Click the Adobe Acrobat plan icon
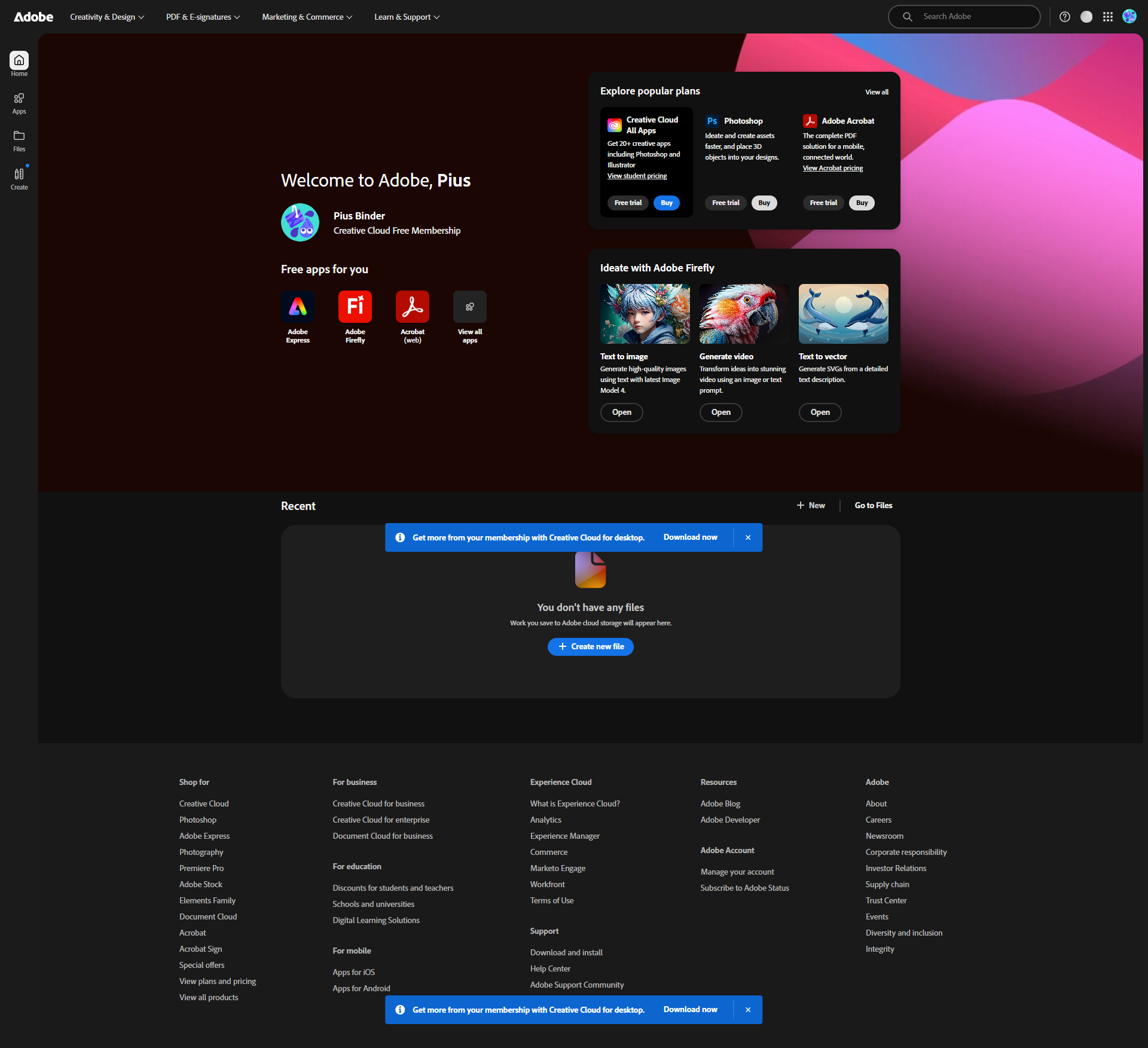 [x=810, y=121]
